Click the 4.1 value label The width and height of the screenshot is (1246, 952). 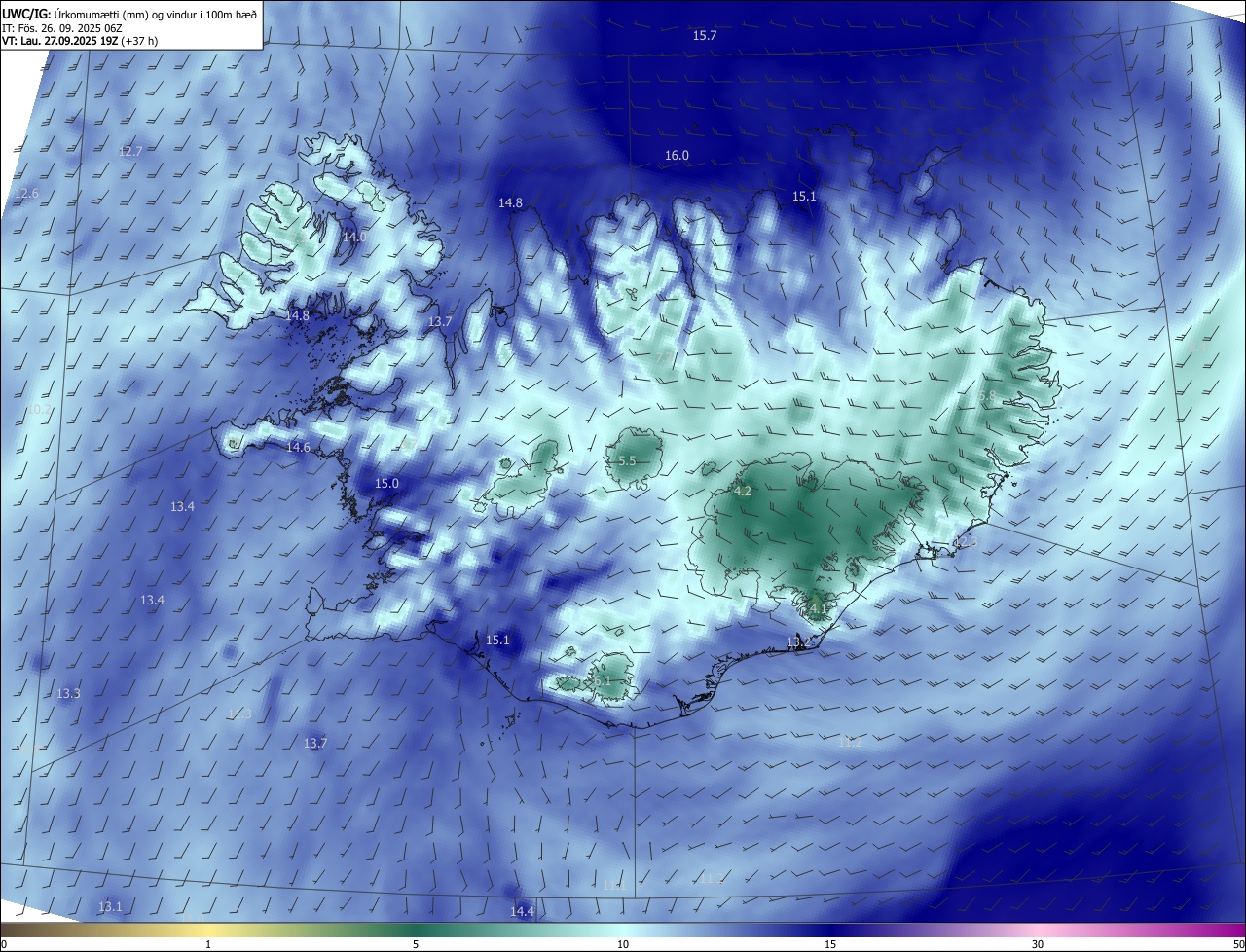pyautogui.click(x=818, y=609)
